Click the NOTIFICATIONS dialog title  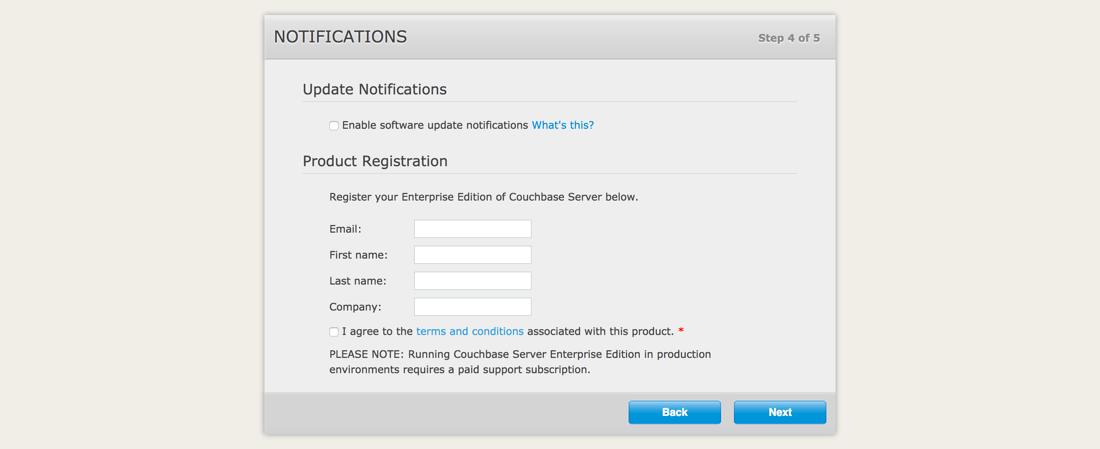point(340,37)
